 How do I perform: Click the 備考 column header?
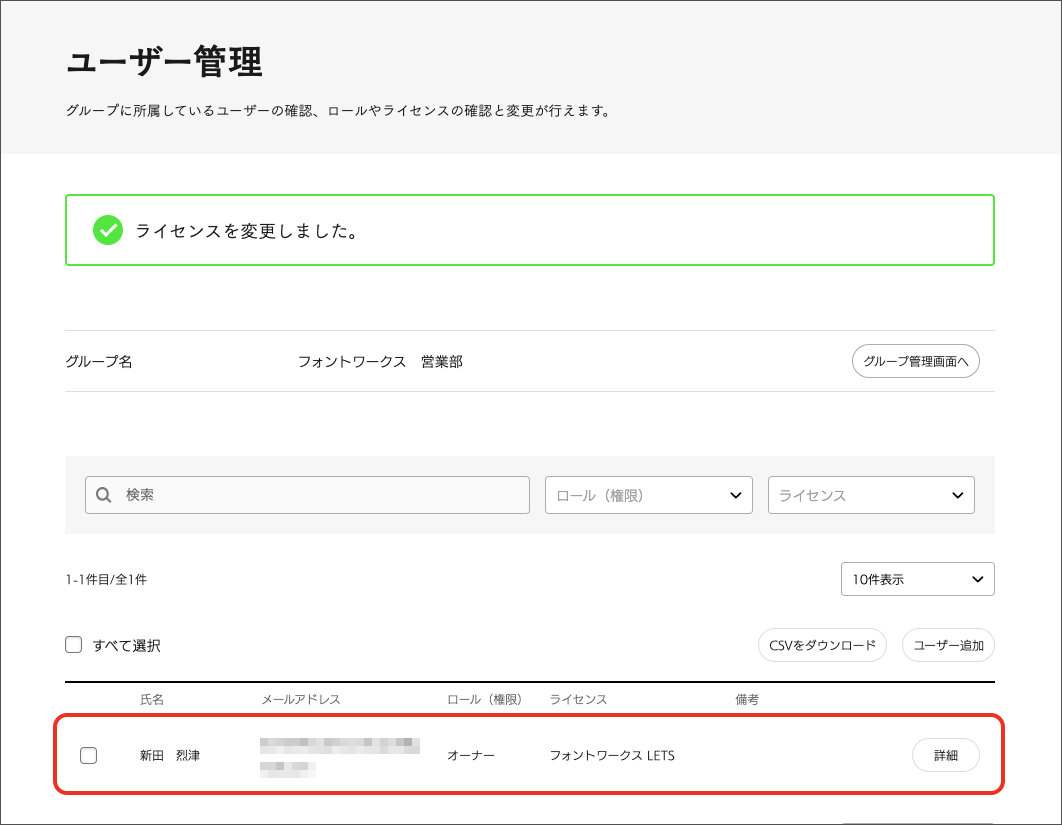pos(747,699)
